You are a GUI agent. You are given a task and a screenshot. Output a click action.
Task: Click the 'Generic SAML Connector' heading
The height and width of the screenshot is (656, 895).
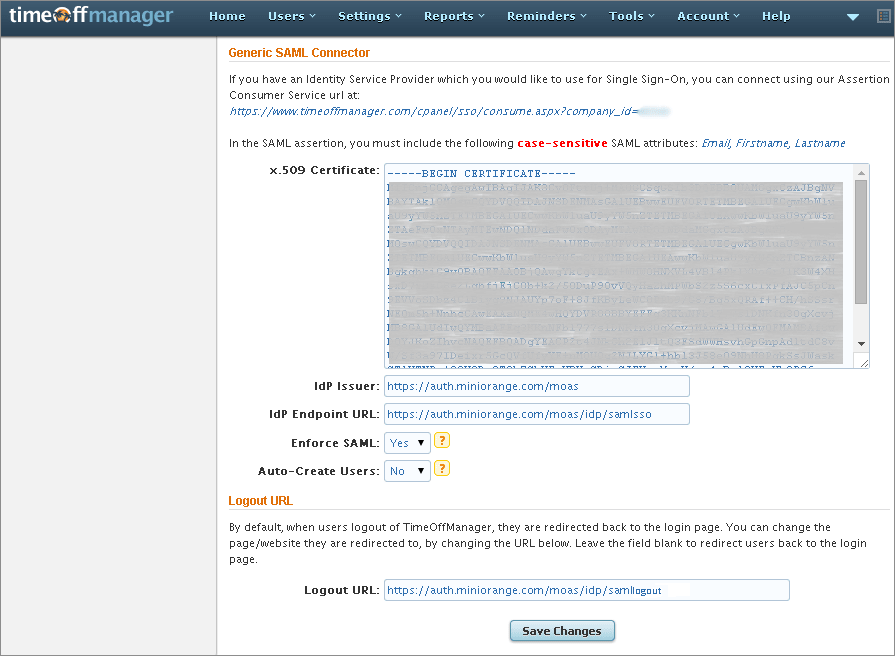(x=299, y=53)
